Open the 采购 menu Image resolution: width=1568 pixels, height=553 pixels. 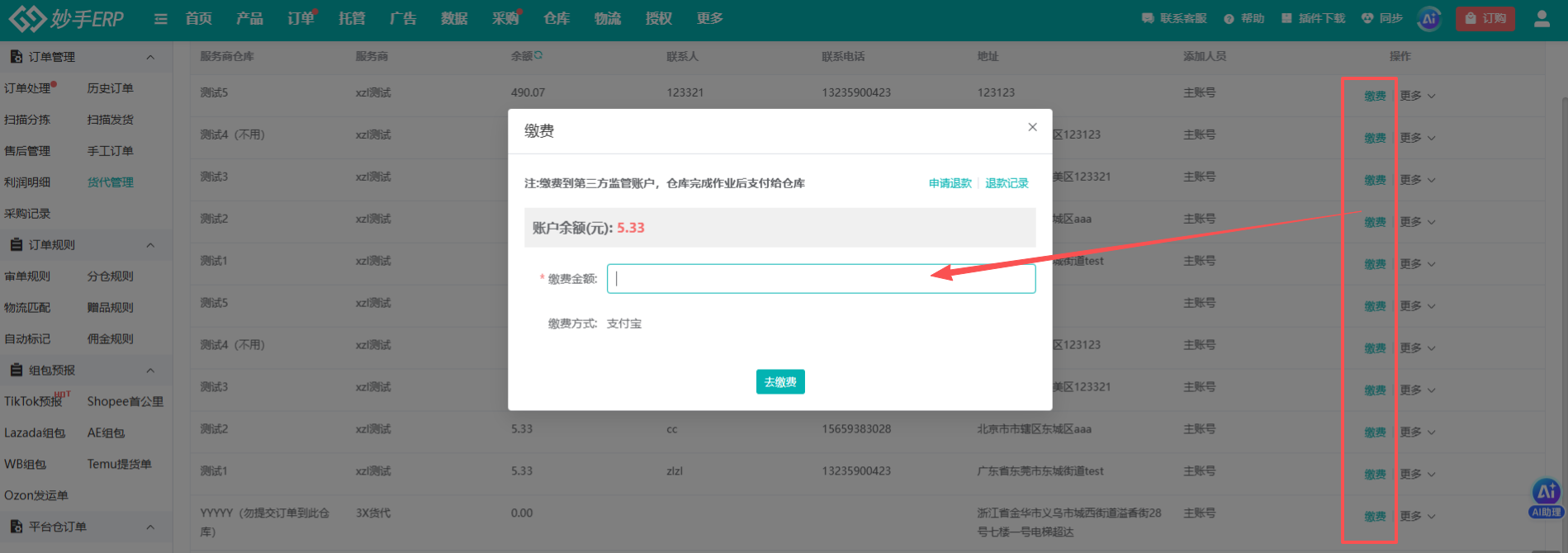pyautogui.click(x=505, y=18)
